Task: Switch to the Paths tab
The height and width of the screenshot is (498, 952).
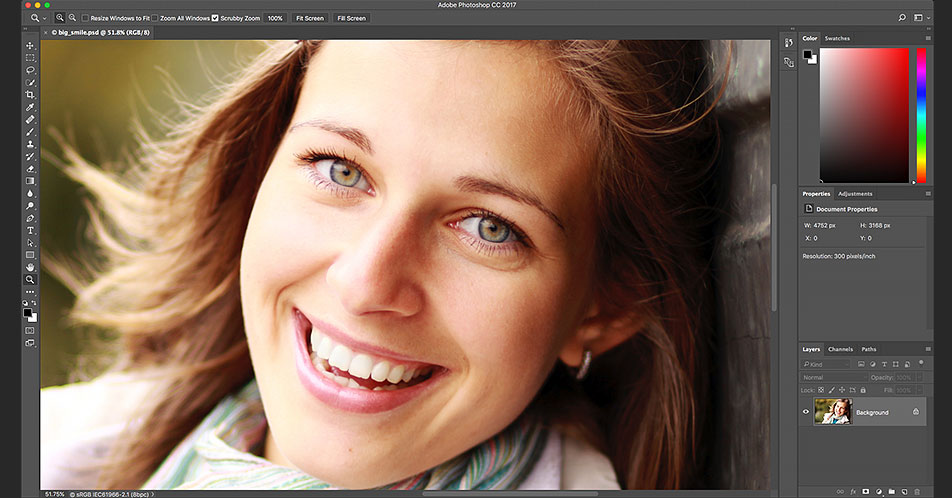Action: [x=869, y=349]
